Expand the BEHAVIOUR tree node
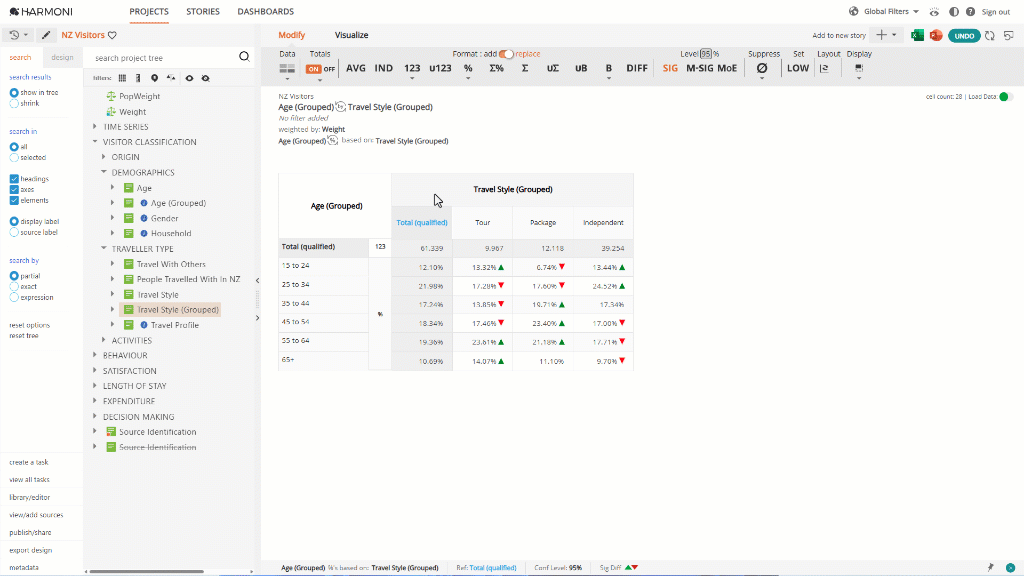1024x576 pixels. pos(95,355)
